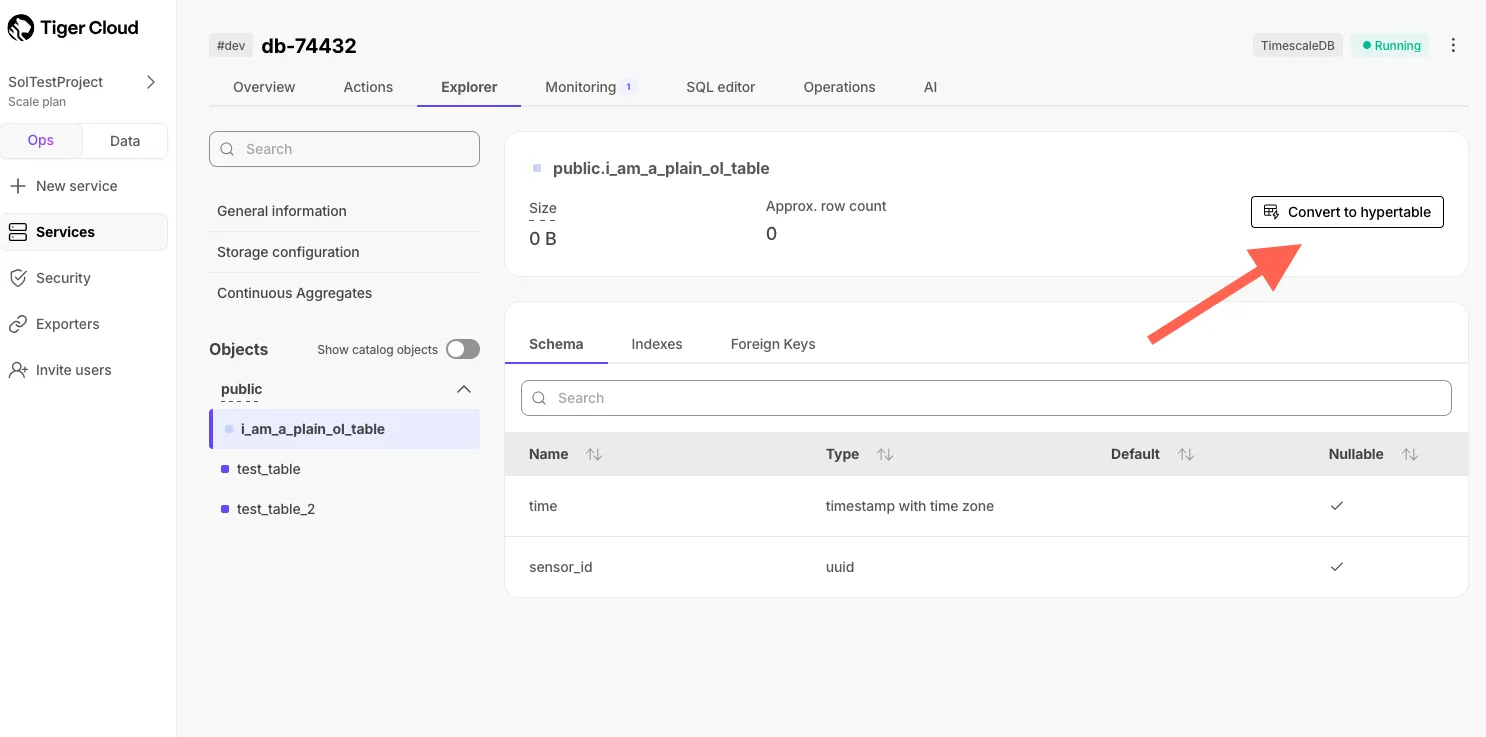The height and width of the screenshot is (737, 1486).
Task: Open the kebab menu next to Running
Action: (x=1453, y=45)
